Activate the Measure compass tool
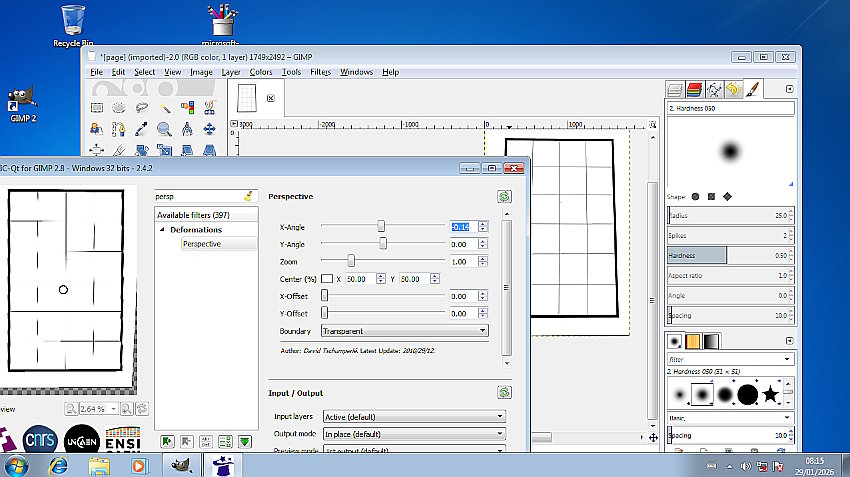Image resolution: width=850 pixels, height=477 pixels. pos(188,129)
